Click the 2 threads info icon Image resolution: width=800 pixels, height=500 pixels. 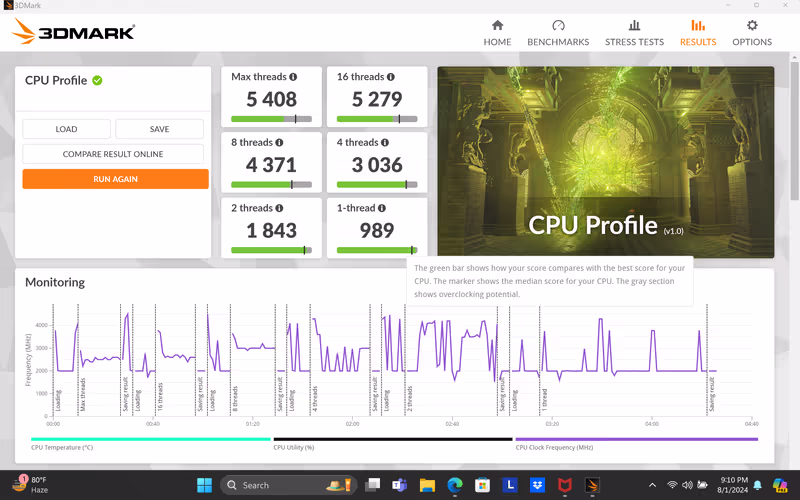pos(279,208)
